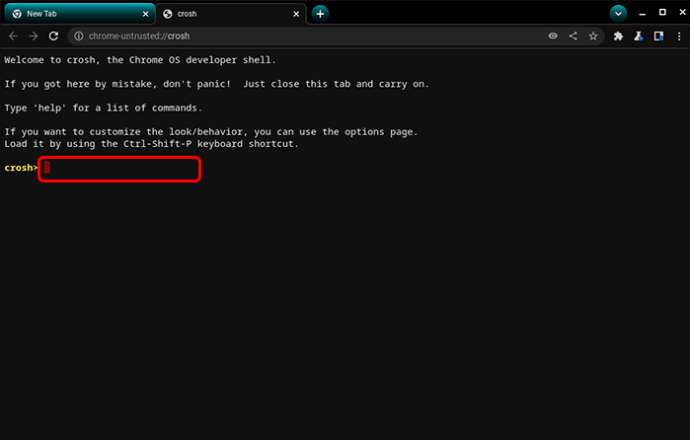Click the "Type 'help' for a list" line
690x440 pixels.
pyautogui.click(x=103, y=108)
